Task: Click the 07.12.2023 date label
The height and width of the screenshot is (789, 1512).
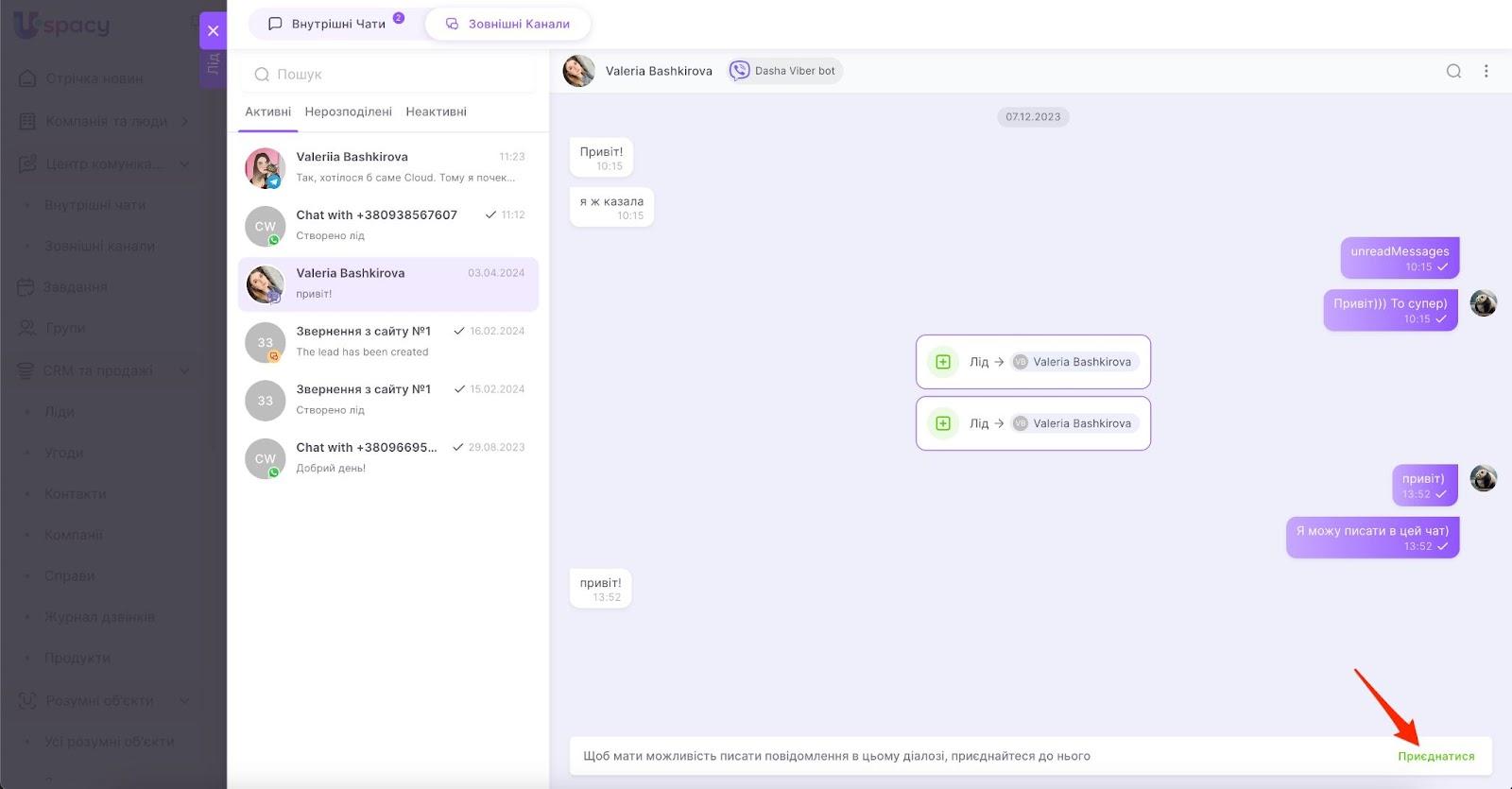Action: [x=1033, y=117]
